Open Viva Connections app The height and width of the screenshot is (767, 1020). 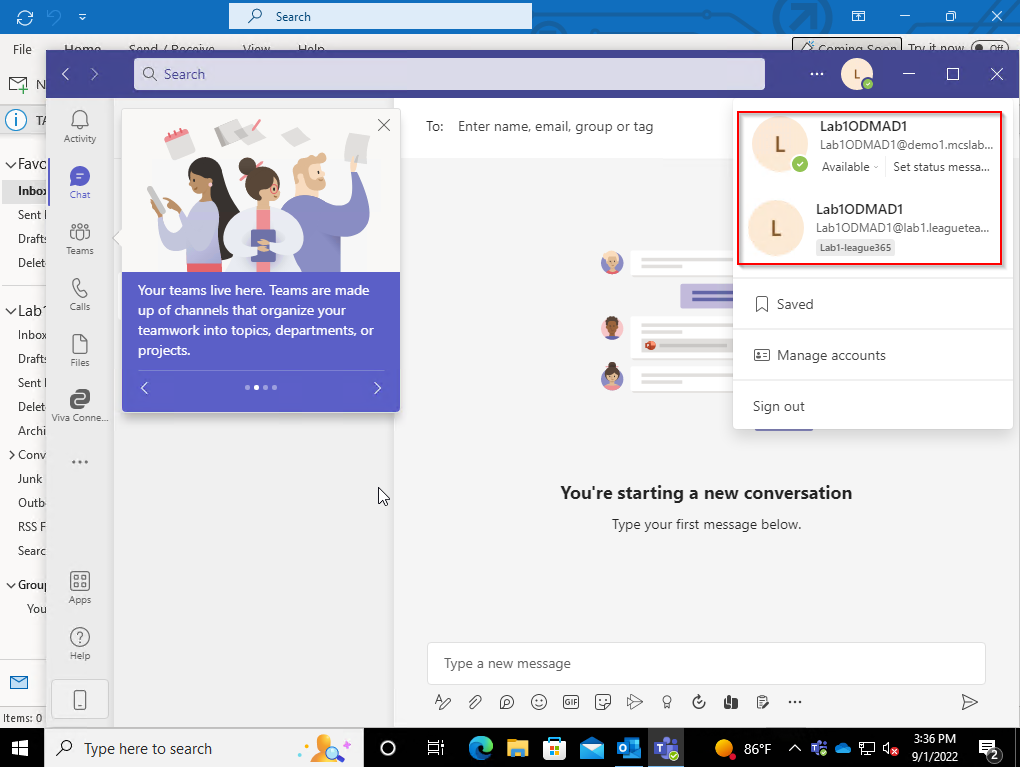(80, 405)
